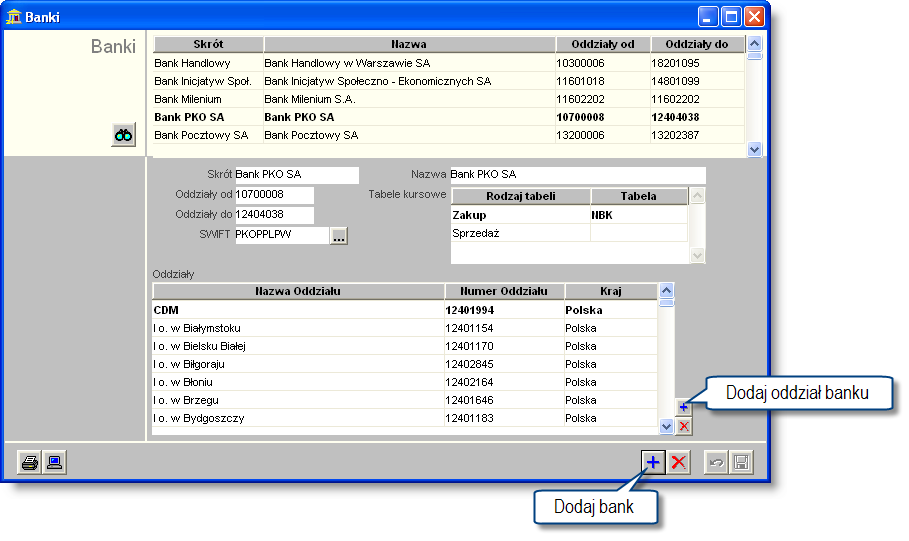The width and height of the screenshot is (909, 541).
Task: Select the Bank Handlowy row
Action: tap(449, 63)
